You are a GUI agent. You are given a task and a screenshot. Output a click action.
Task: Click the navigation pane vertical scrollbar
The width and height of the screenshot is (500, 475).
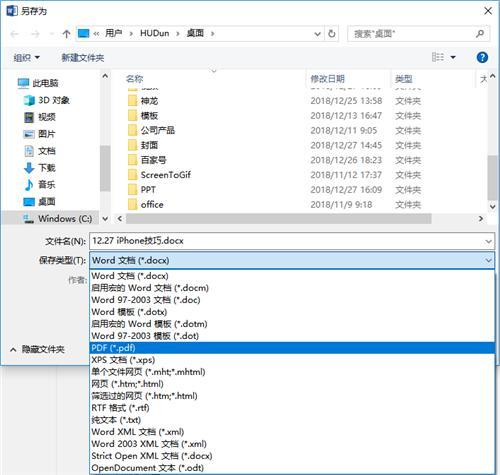(x=105, y=168)
